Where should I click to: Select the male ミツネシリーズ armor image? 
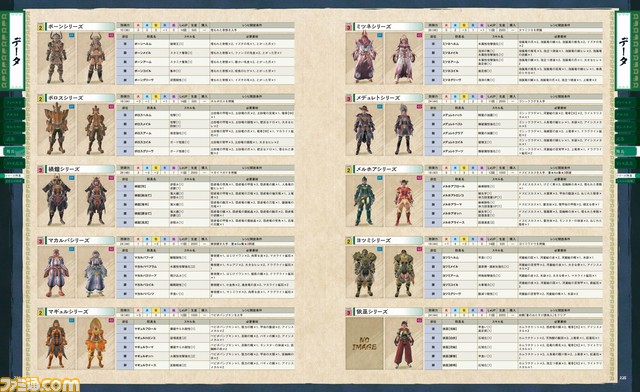tap(364, 58)
